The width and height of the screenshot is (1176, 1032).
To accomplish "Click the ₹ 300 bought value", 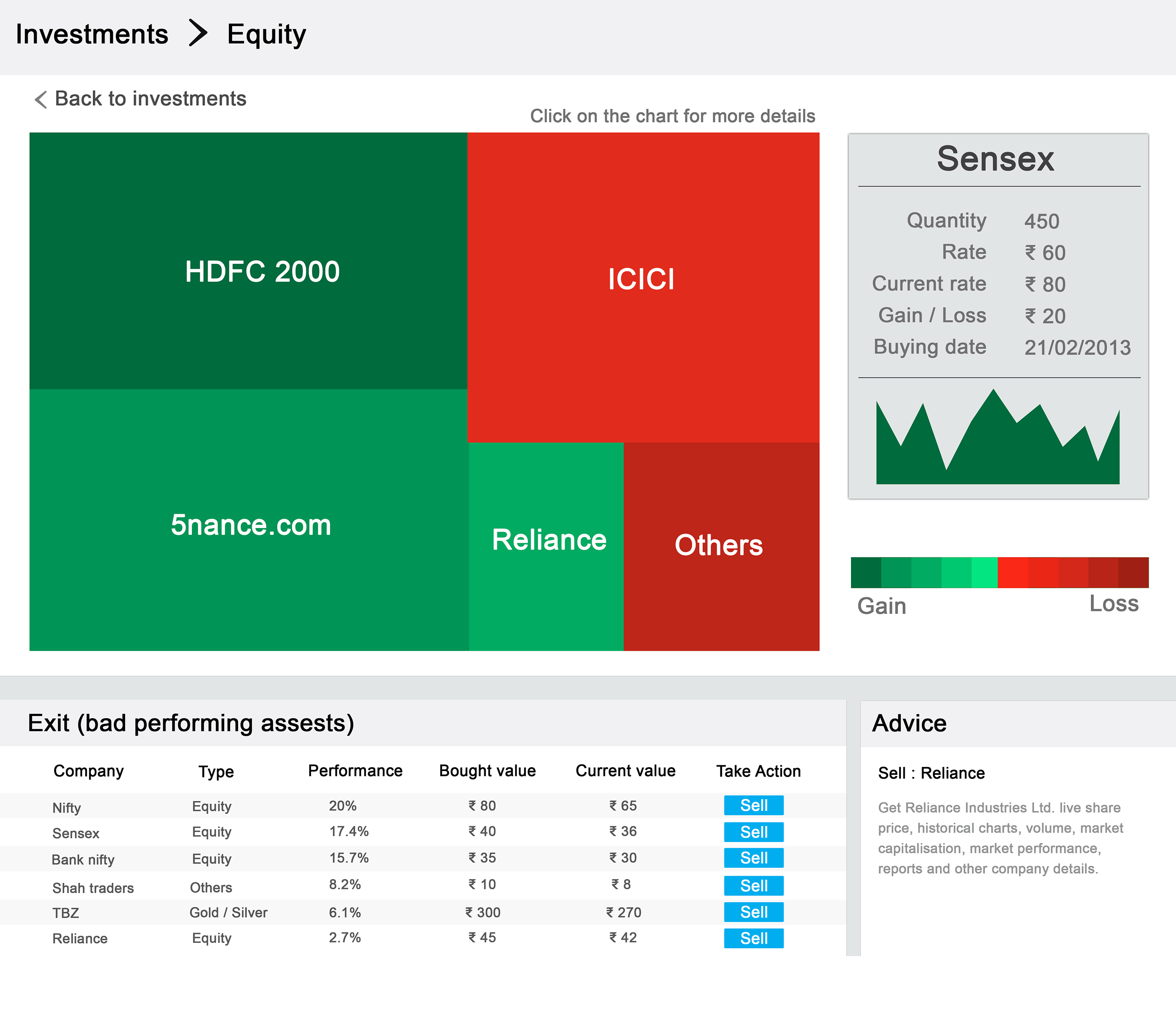I will [x=483, y=912].
